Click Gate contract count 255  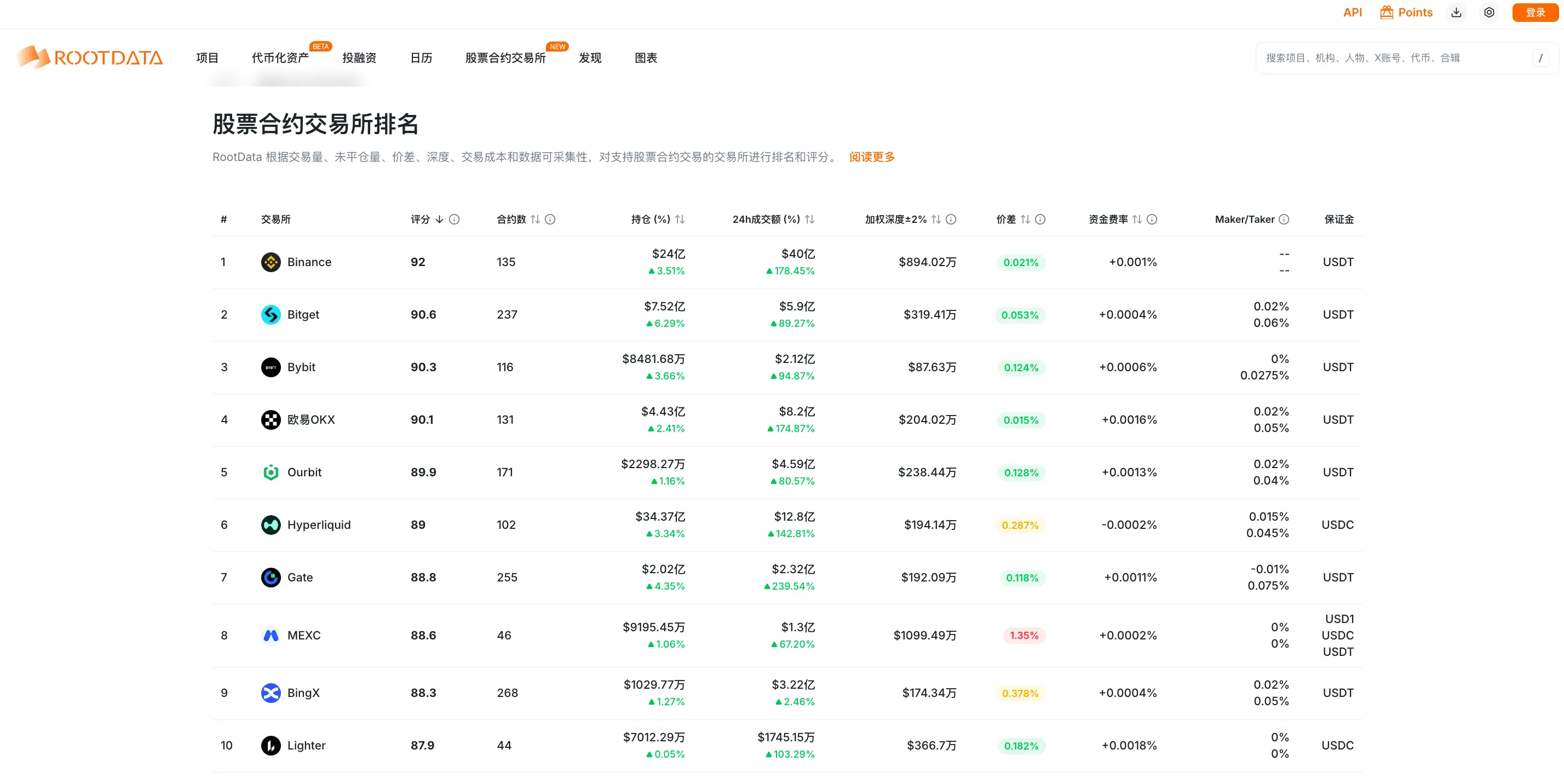click(x=507, y=577)
